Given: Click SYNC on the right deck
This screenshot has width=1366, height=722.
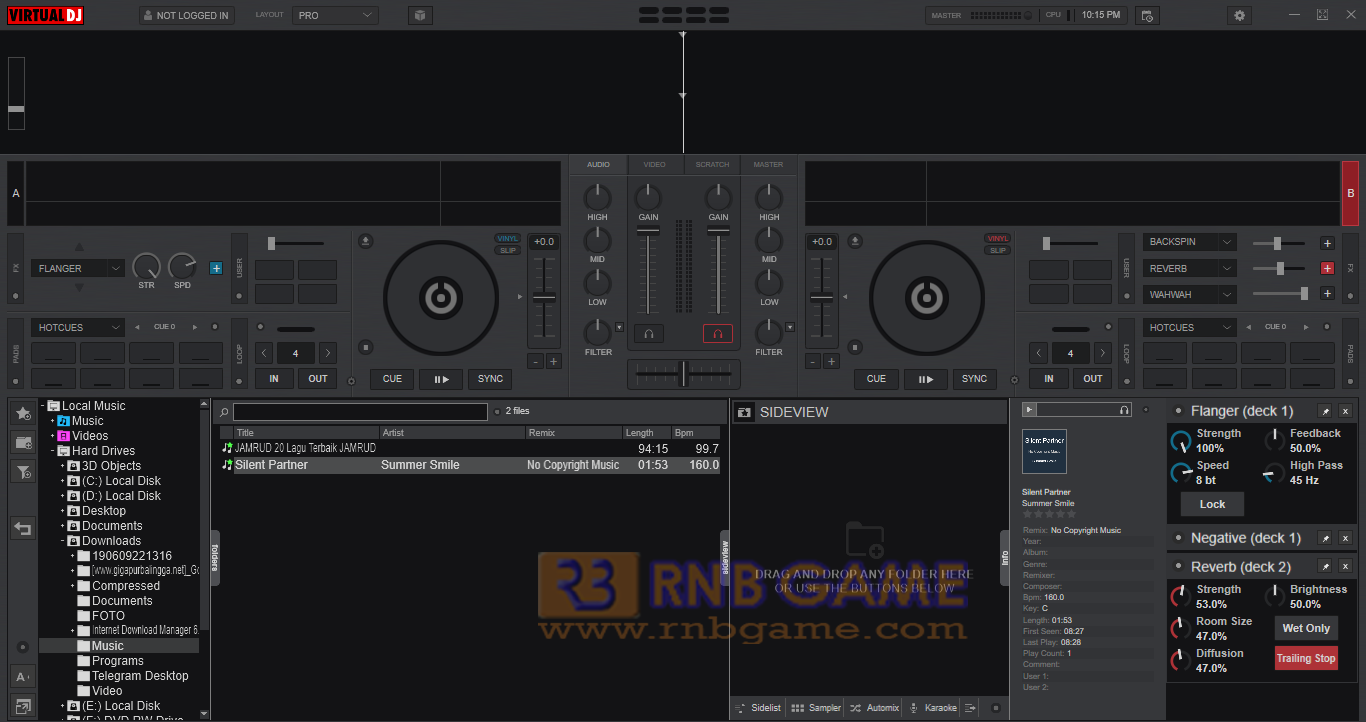Looking at the screenshot, I should [x=974, y=379].
